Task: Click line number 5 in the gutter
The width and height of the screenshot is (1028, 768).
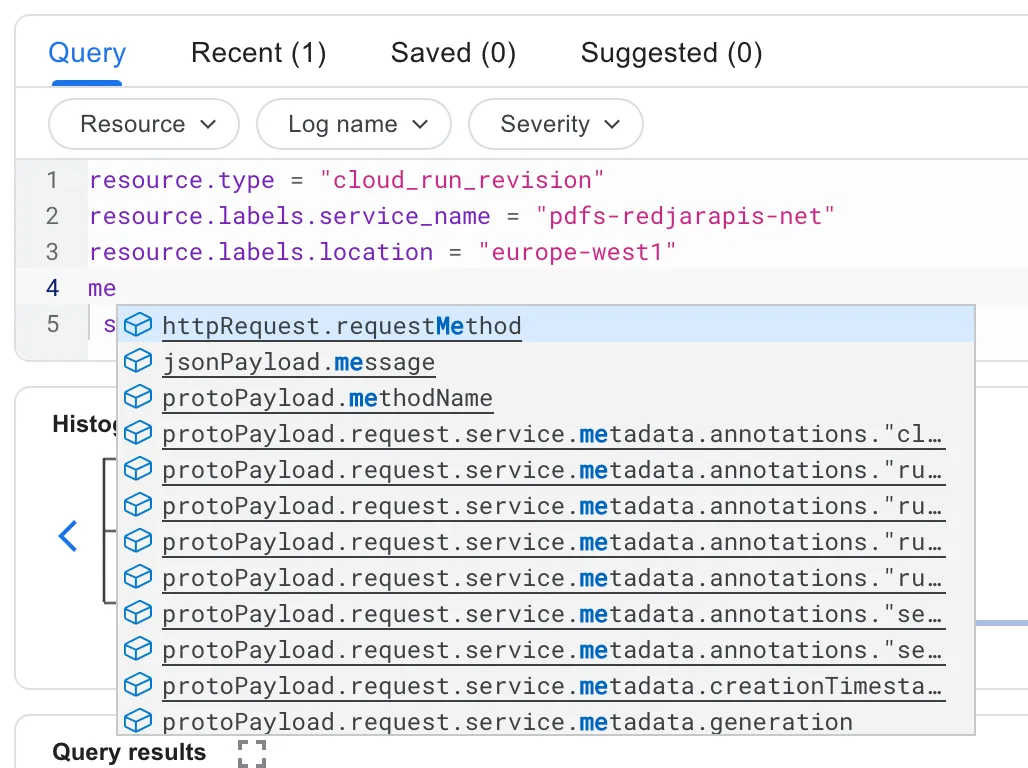Action: 53,324
